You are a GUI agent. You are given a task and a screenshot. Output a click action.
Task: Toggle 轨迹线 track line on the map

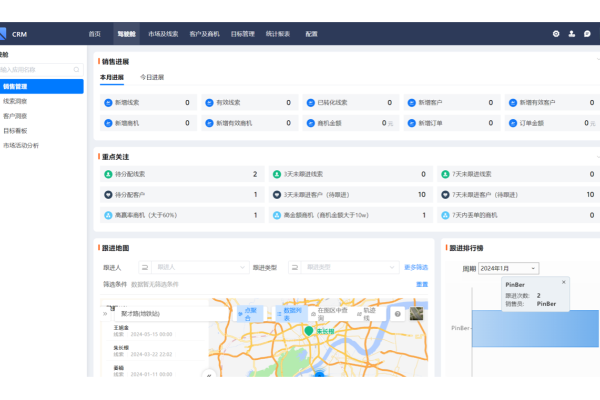tap(365, 314)
